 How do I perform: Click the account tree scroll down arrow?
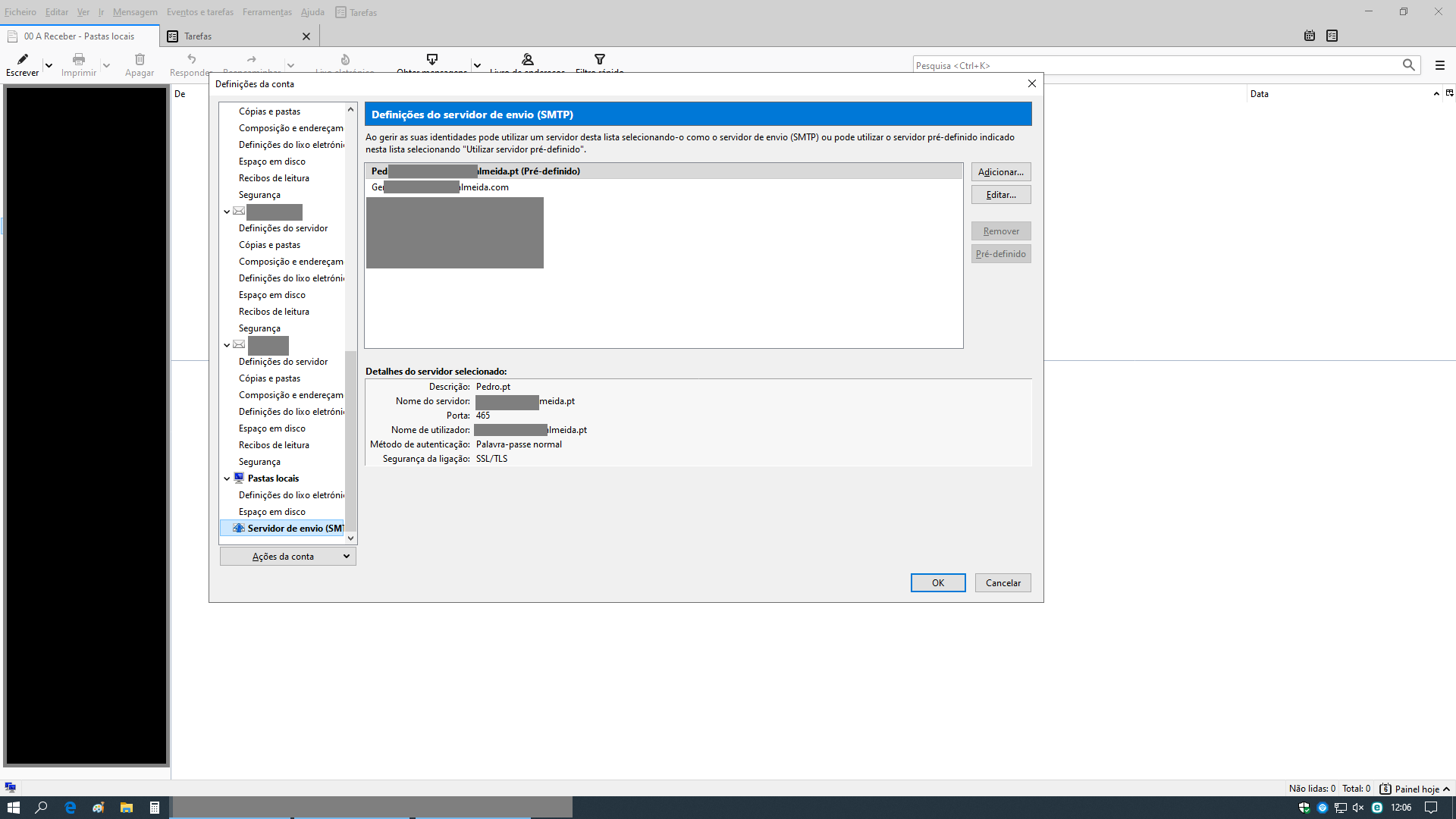click(350, 538)
